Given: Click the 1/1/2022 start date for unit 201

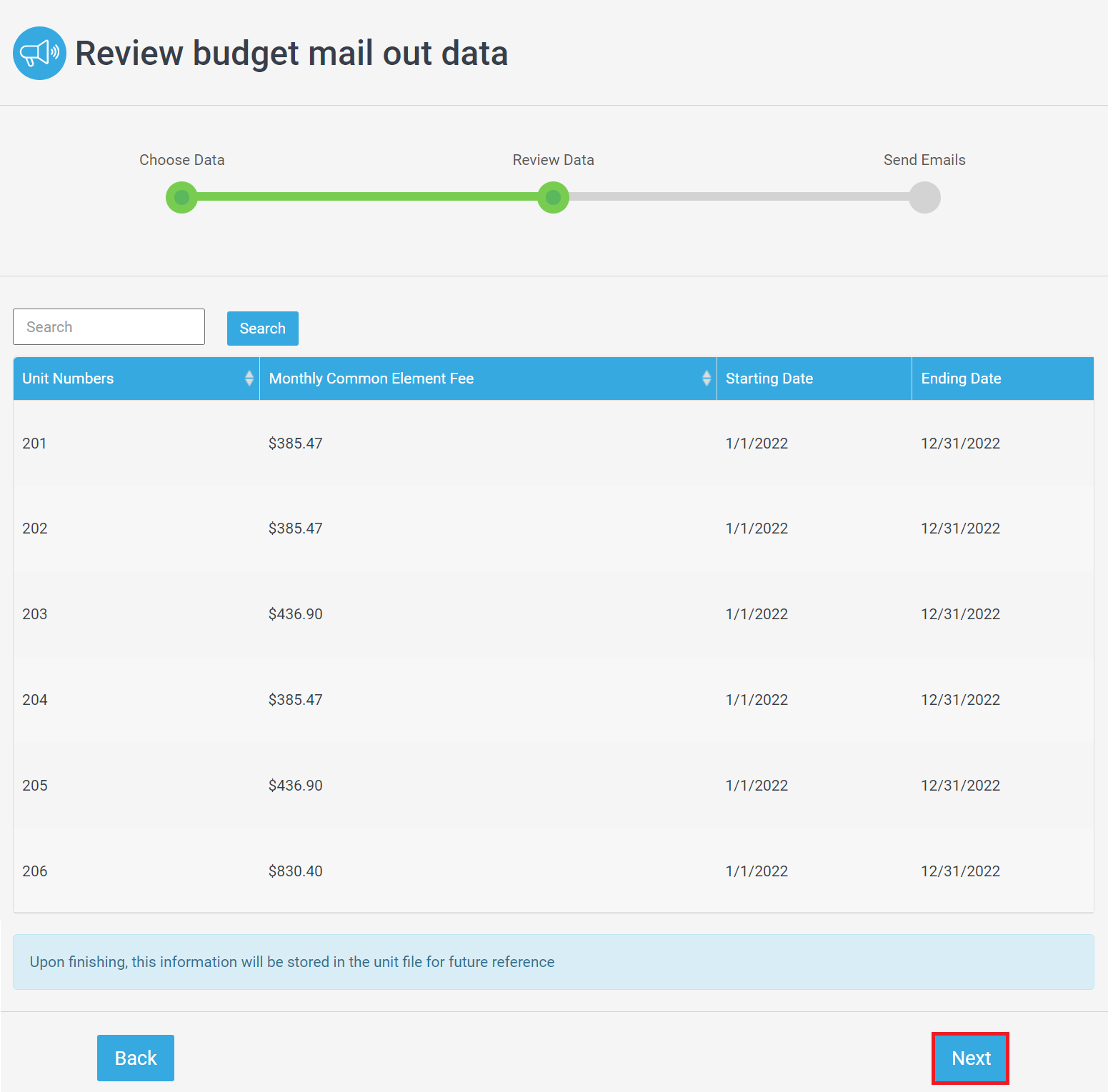Looking at the screenshot, I should (x=757, y=444).
